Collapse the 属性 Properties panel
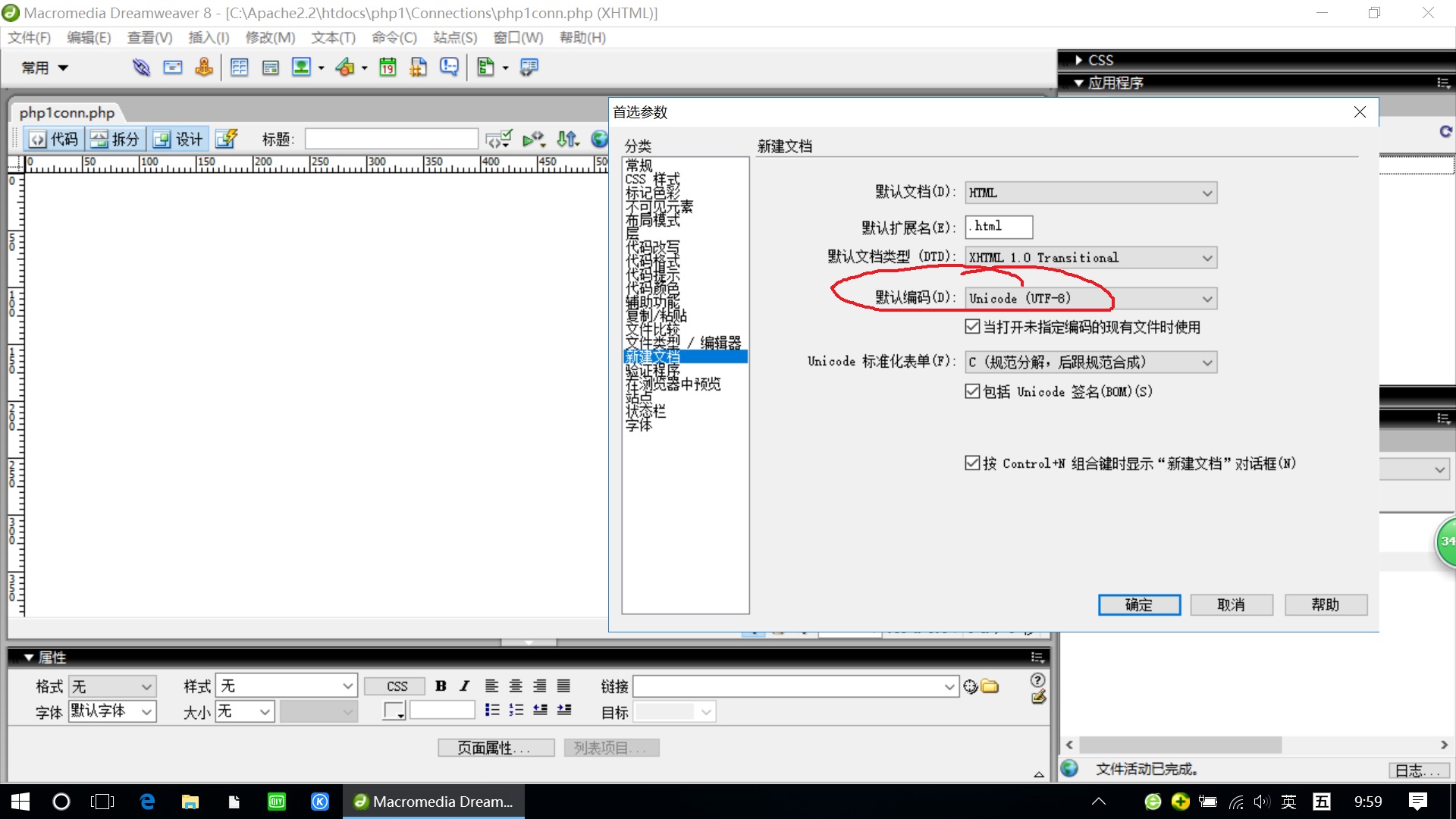Viewport: 1456px width, 819px height. click(x=29, y=657)
